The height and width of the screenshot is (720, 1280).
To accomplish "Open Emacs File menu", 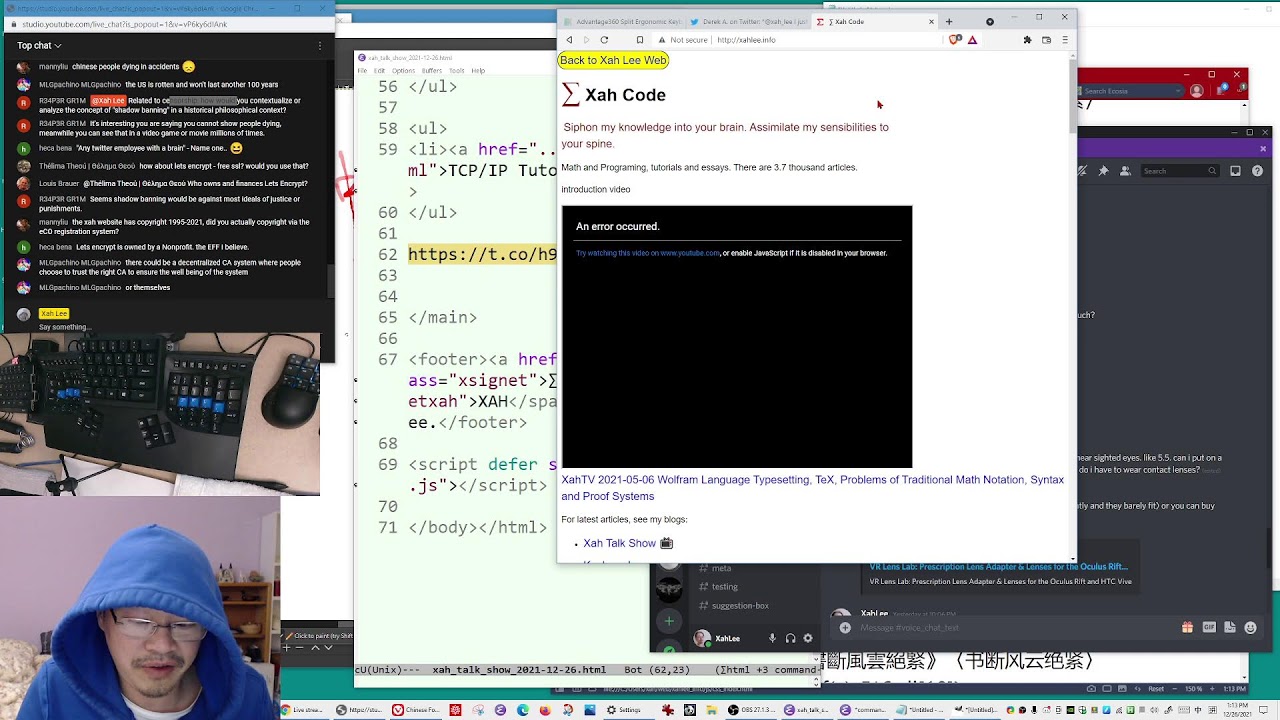I will (361, 71).
